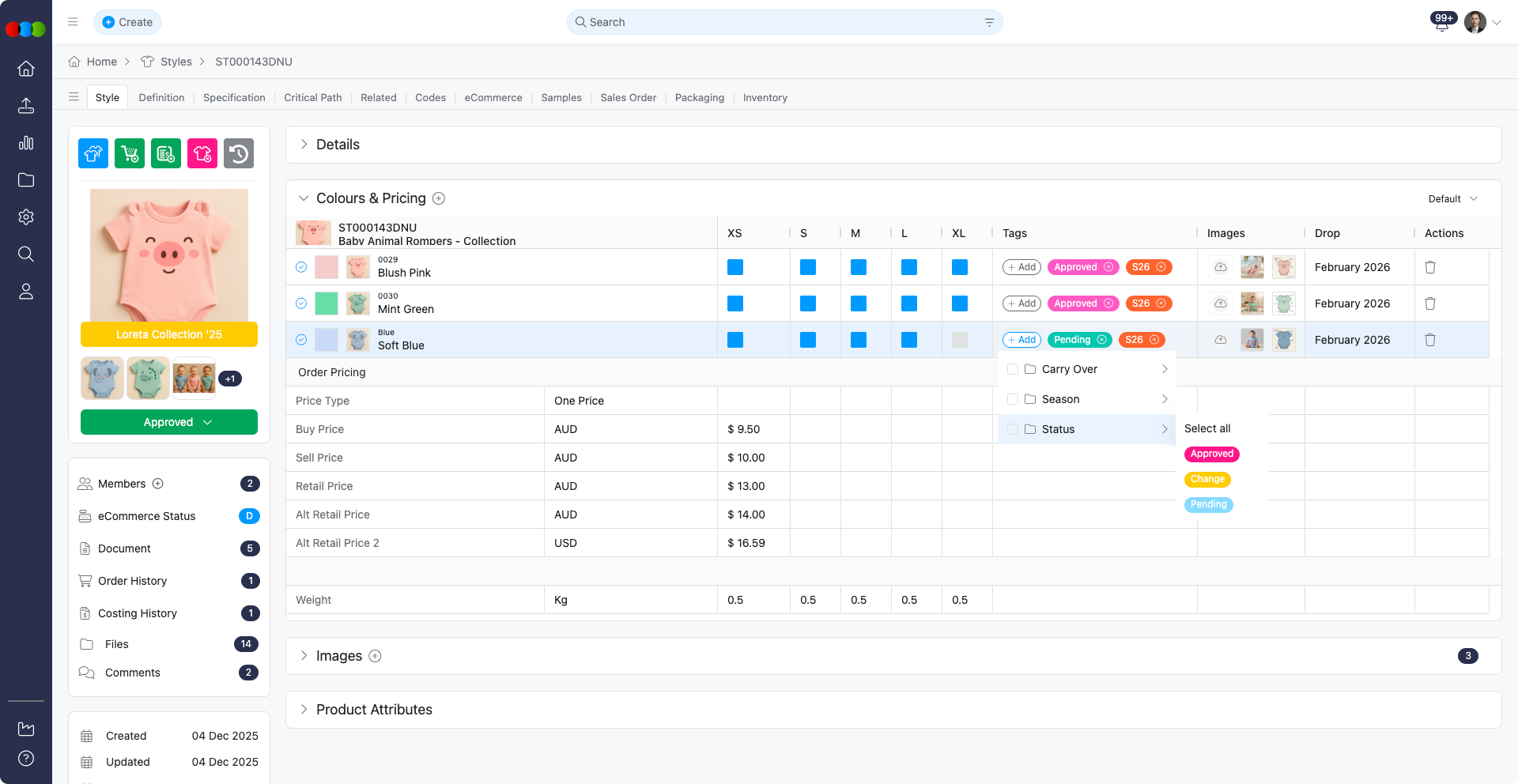1518x784 pixels.
Task: Click the green shopping cart icon button
Action: click(130, 153)
